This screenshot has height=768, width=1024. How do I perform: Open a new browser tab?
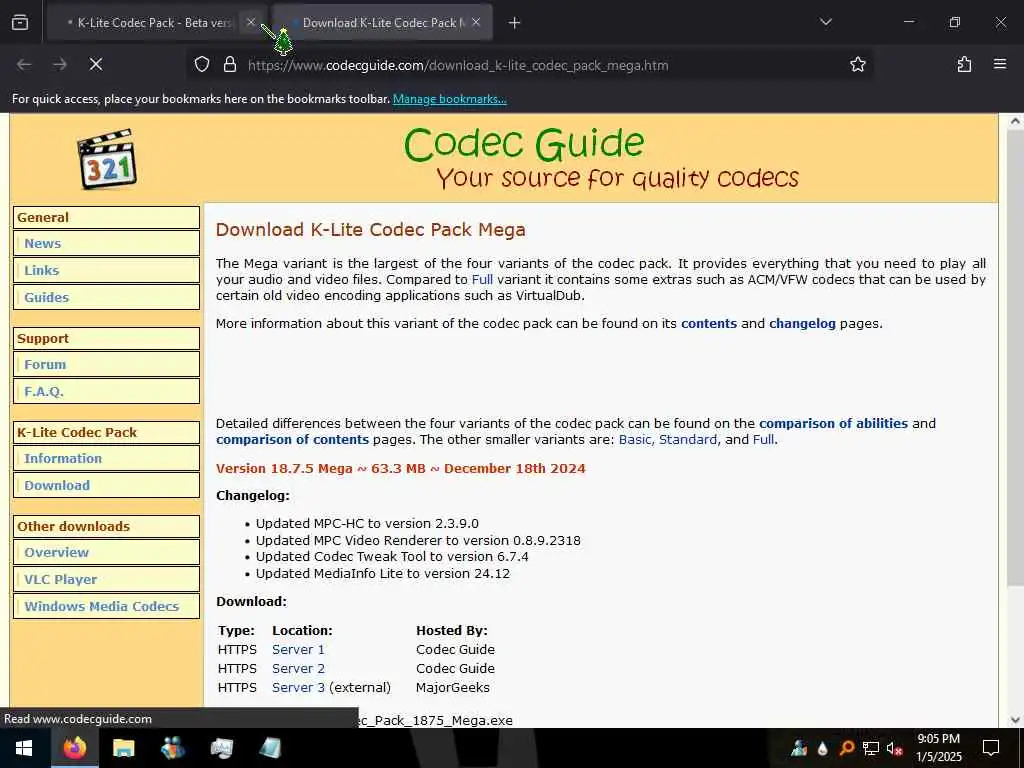[515, 23]
